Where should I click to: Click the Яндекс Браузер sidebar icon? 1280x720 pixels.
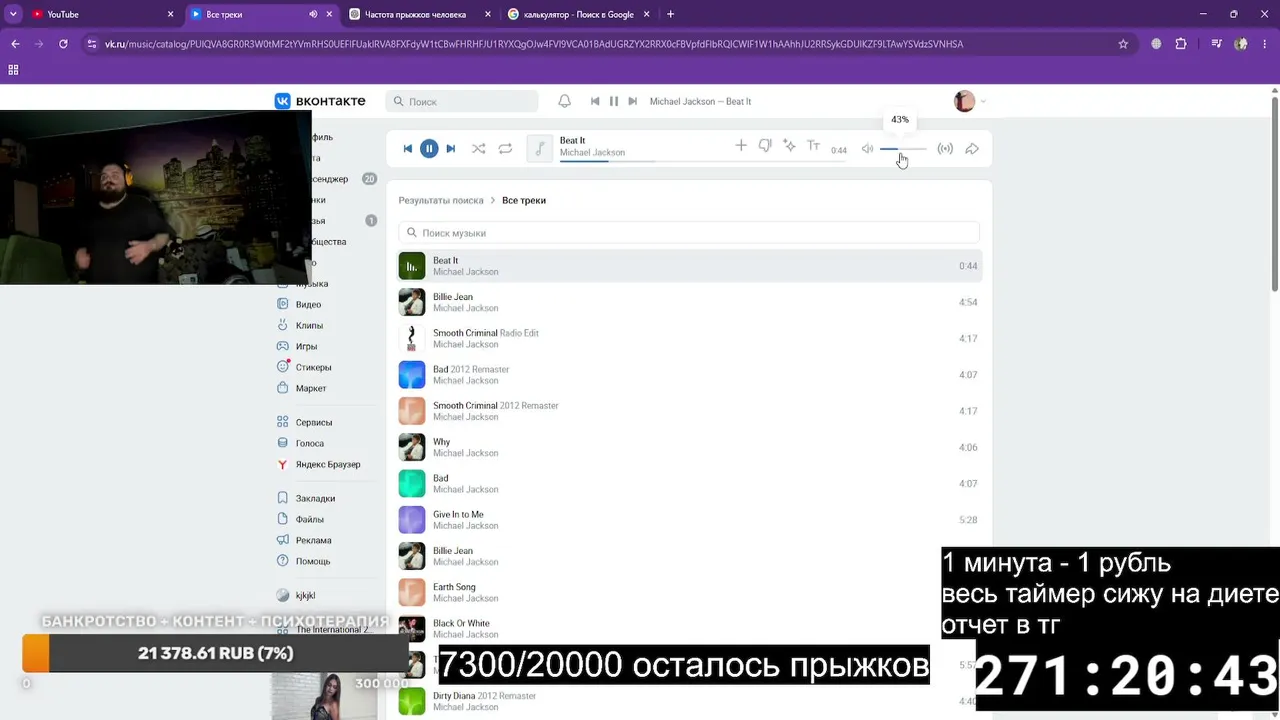[x=283, y=464]
